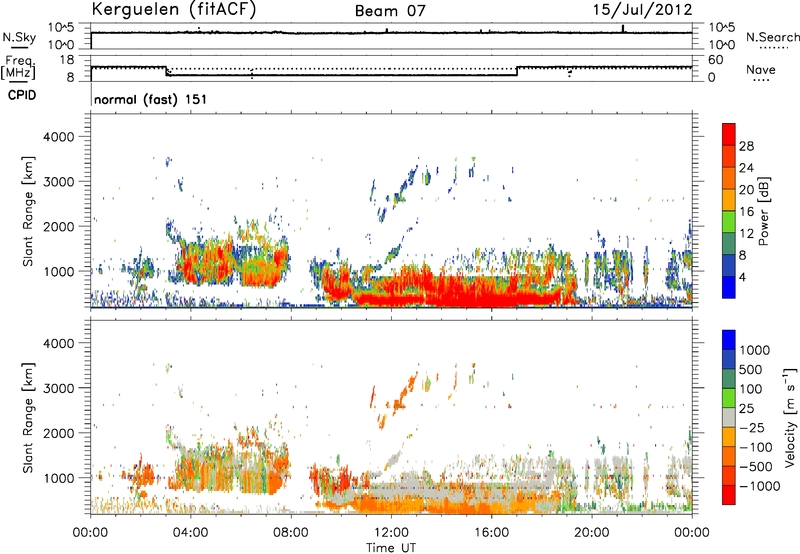
Task: Click the '08:00' time tick label
Action: [x=291, y=533]
